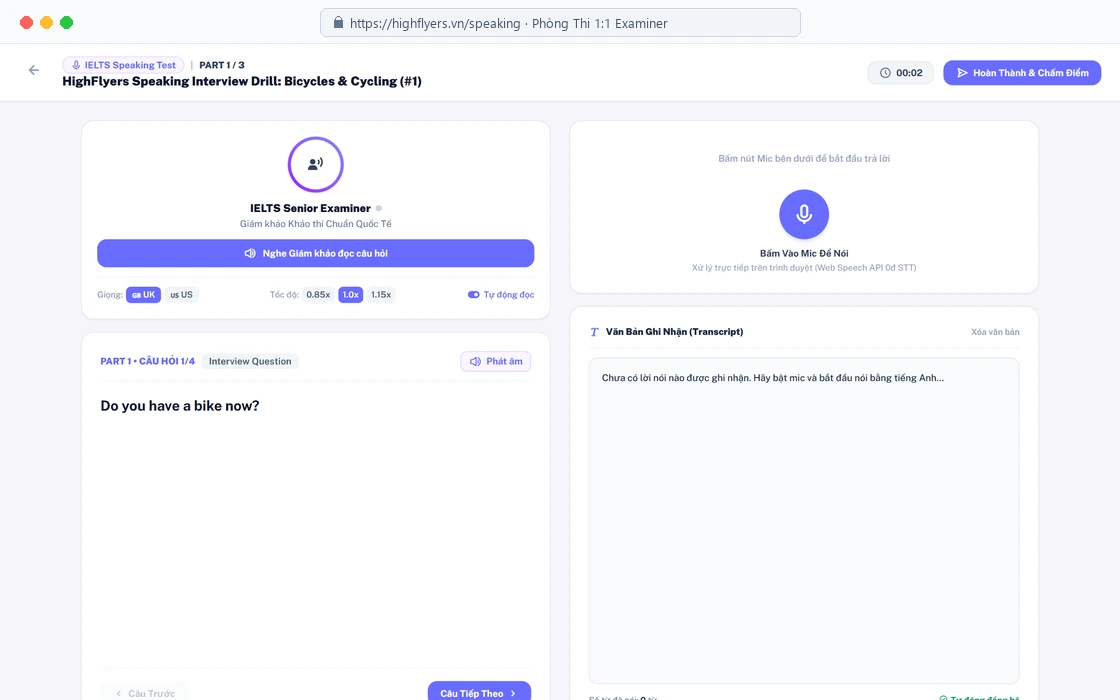Click the PART 1 / 3 label
Image resolution: width=1120 pixels, height=700 pixels.
221,65
